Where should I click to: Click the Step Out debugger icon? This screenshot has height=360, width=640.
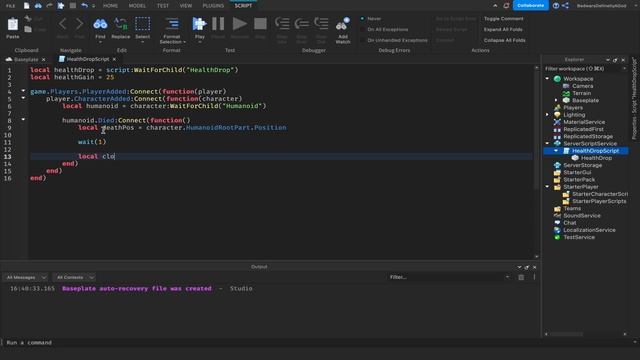pyautogui.click(x=321, y=24)
